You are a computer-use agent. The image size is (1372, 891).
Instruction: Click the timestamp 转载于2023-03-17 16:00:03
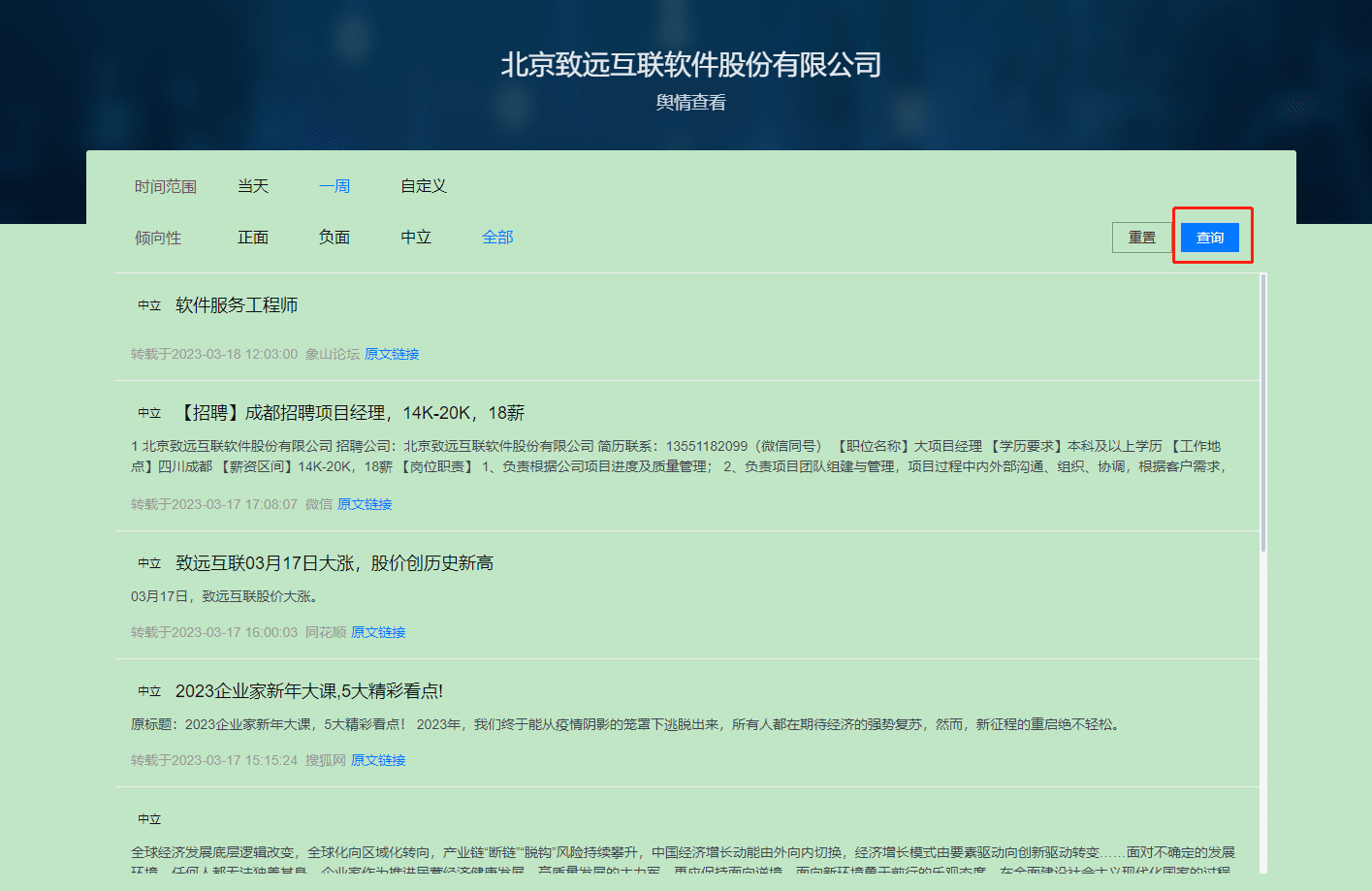214,632
